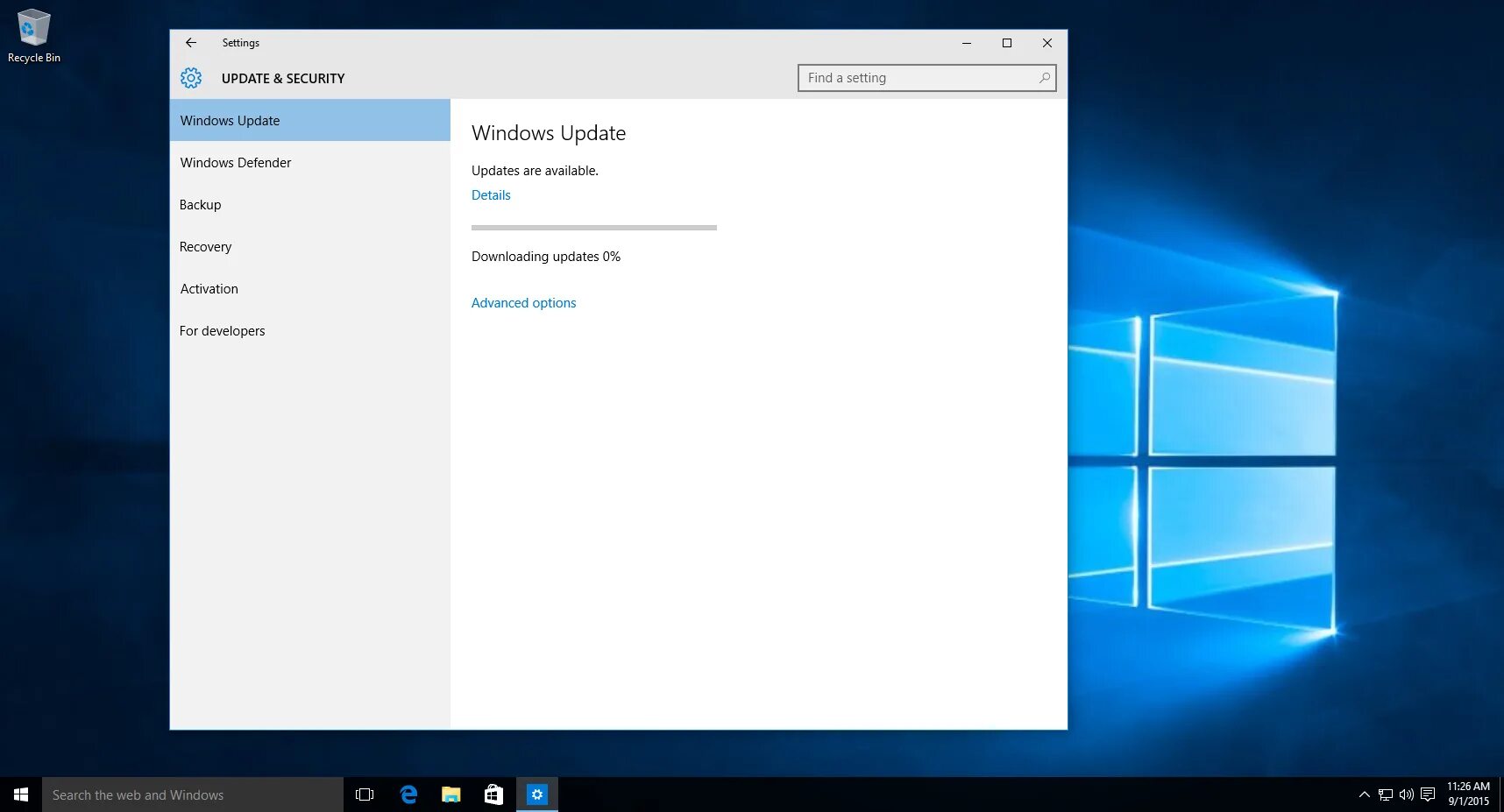Show hidden system tray icons

1364,794
